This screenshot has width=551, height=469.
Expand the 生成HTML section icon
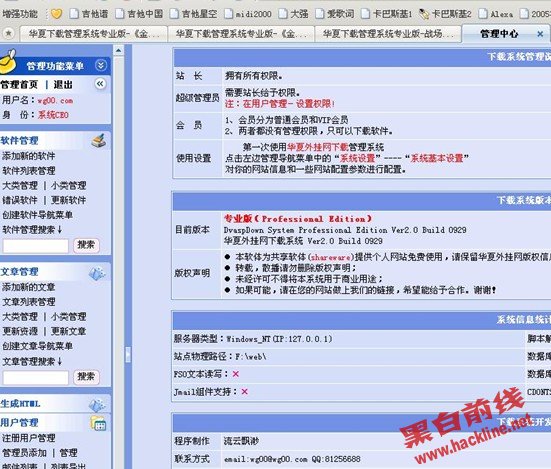tap(97, 405)
